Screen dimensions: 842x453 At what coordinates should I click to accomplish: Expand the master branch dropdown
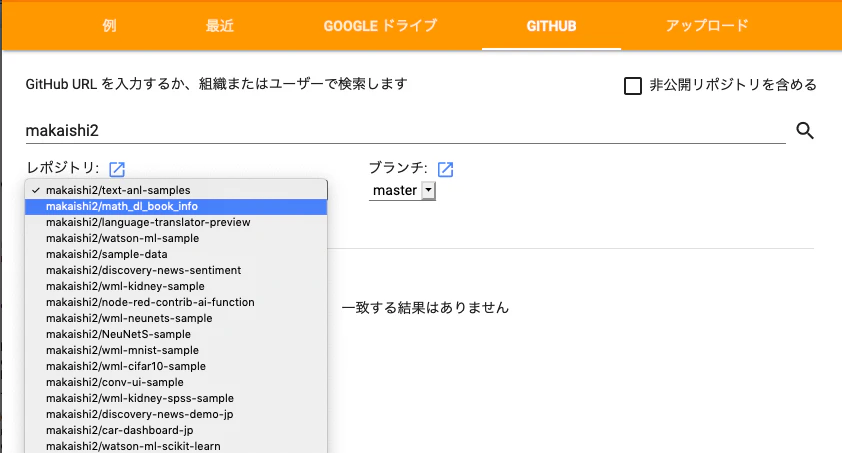point(402,191)
